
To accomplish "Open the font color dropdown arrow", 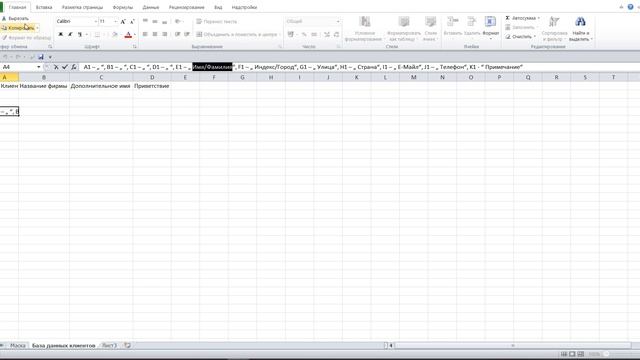I will [x=135, y=34].
